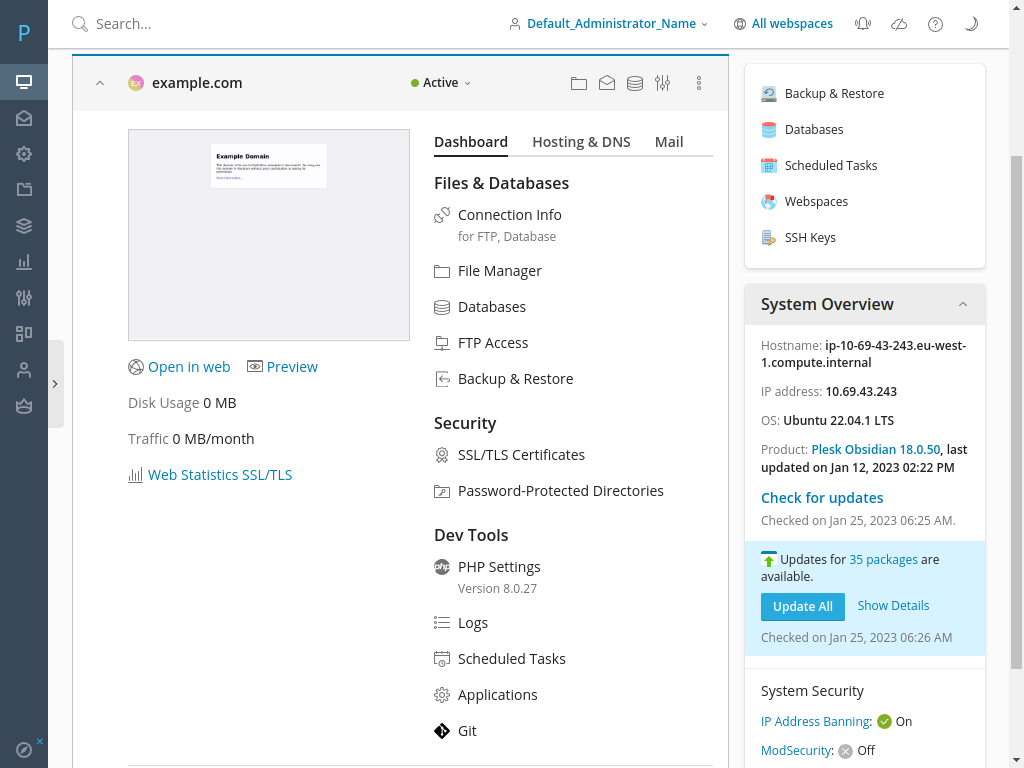Toggle dark mode with the moon icon
Screen dimensions: 1024x768
coord(971,24)
